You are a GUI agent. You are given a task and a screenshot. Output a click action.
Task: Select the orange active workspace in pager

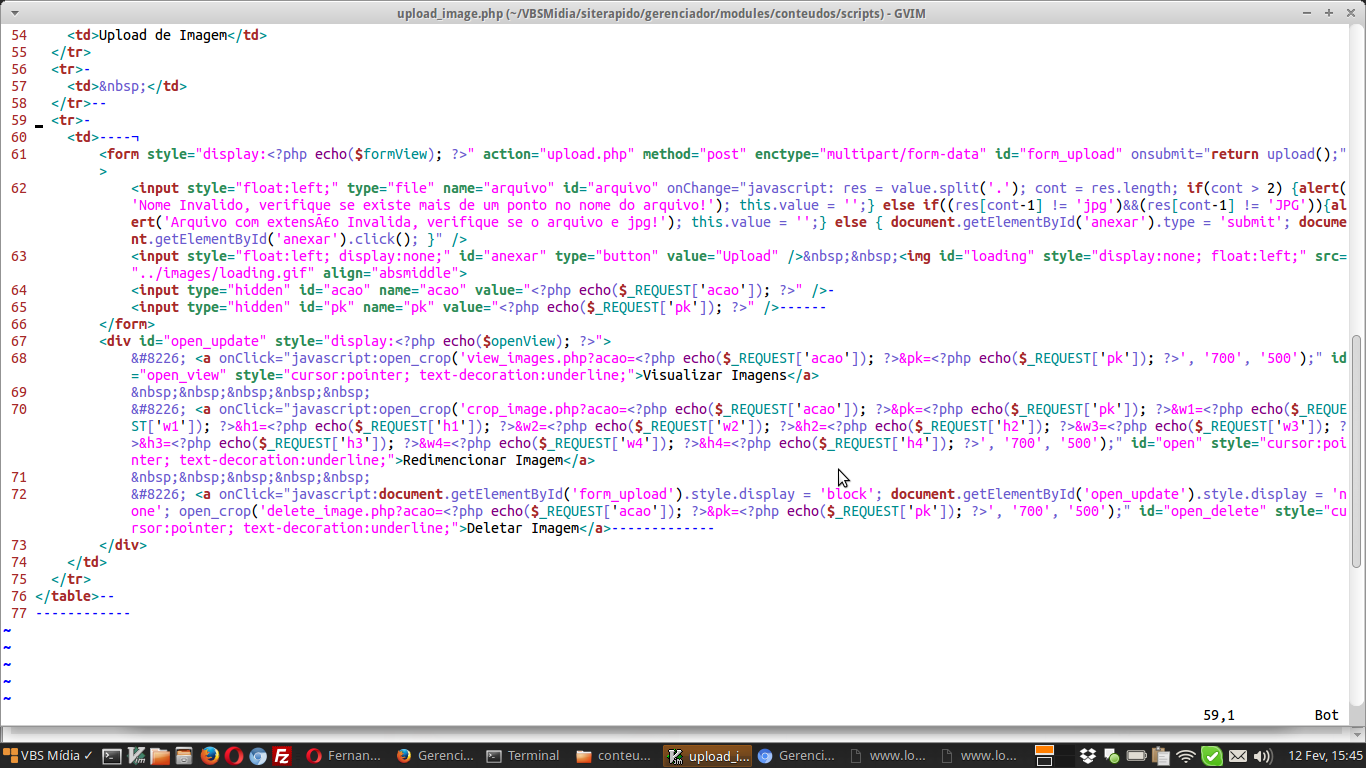pyautogui.click(x=1044, y=750)
